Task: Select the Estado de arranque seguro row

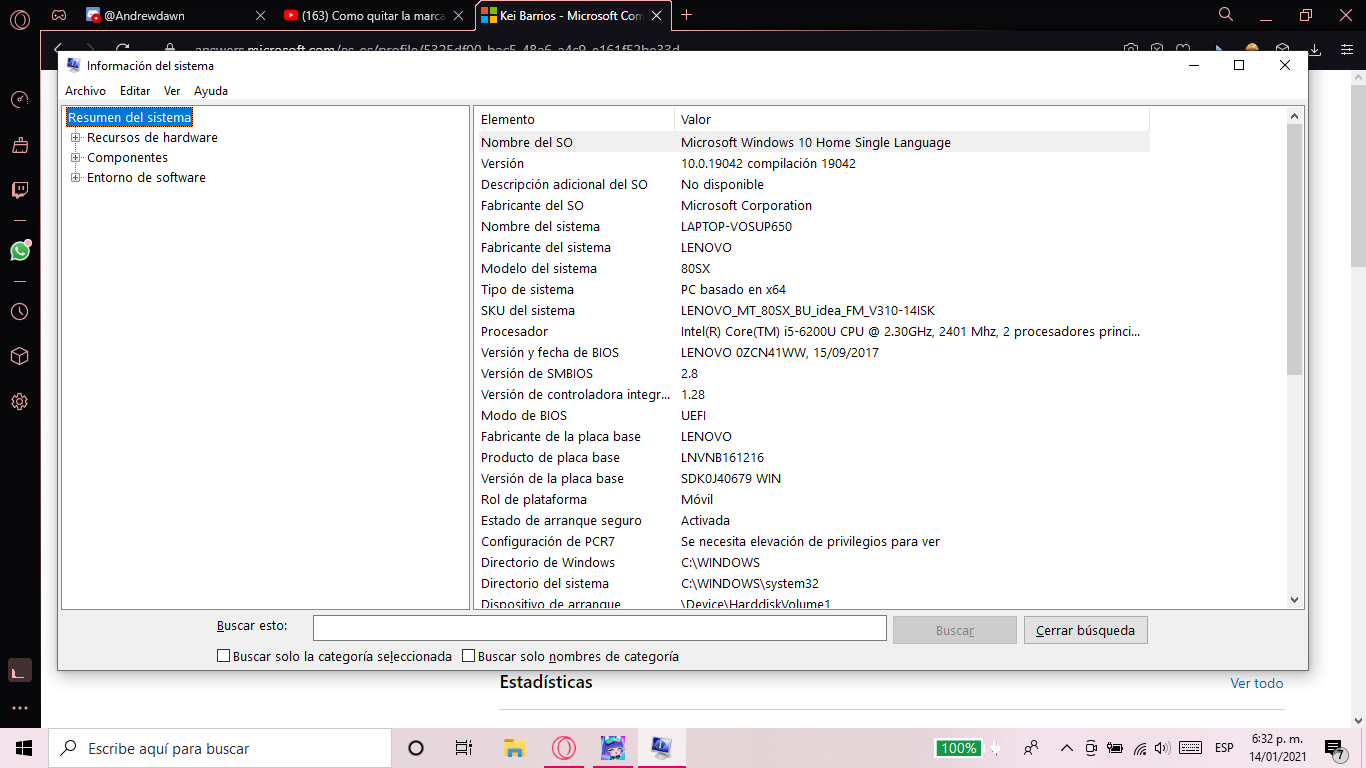Action: coord(814,520)
